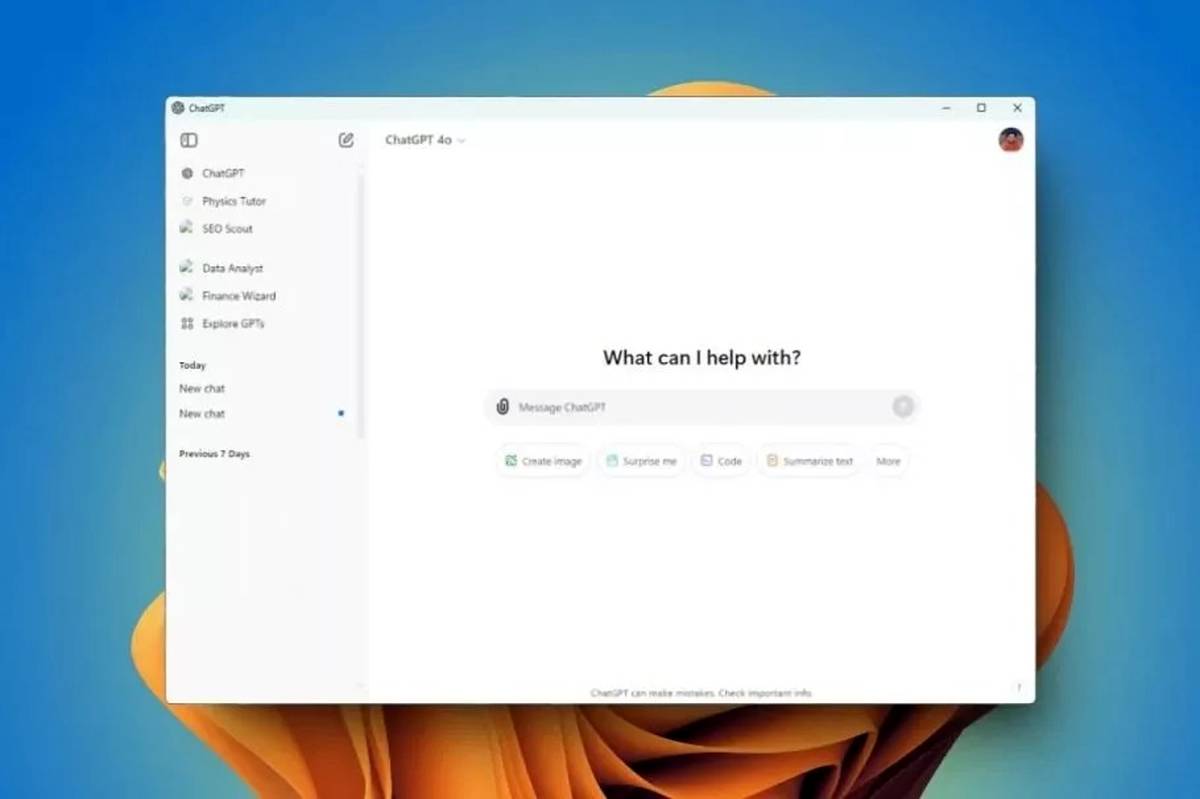This screenshot has height=799, width=1200.
Task: Click the paperclip attach file icon
Action: (x=503, y=407)
